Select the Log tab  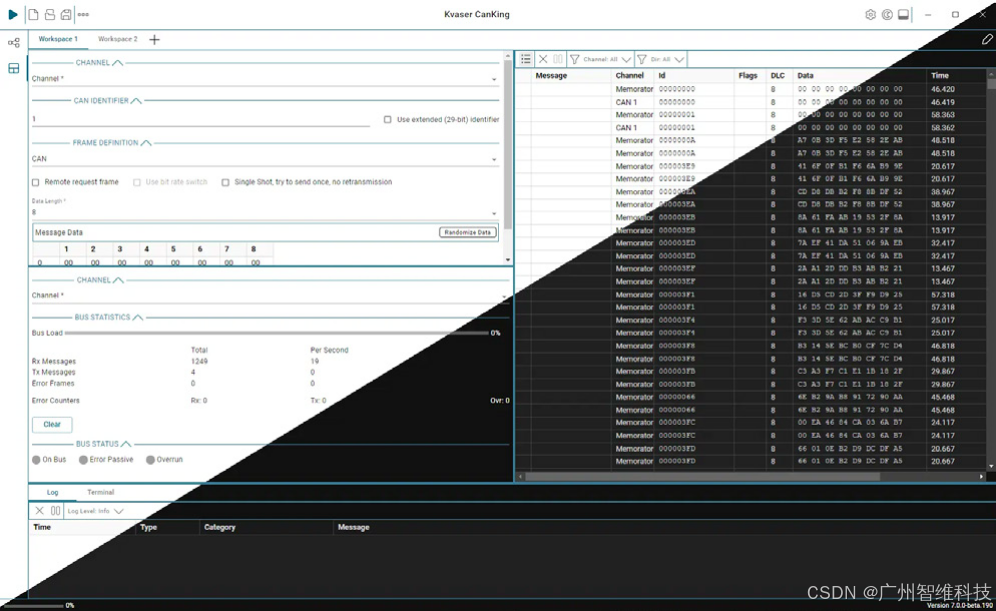(x=52, y=492)
